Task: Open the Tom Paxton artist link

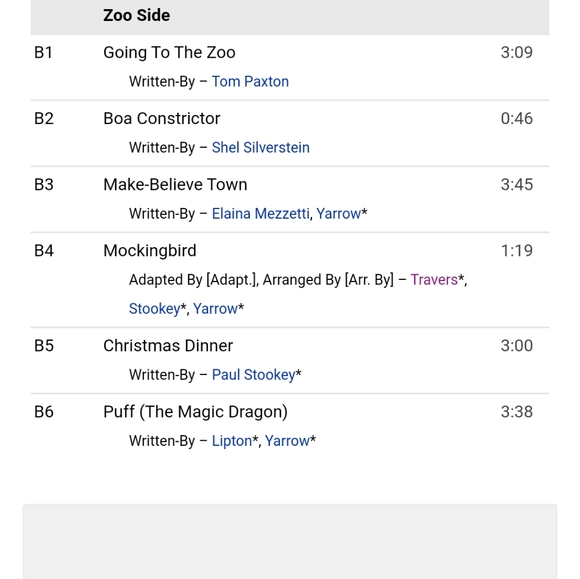Action: [250, 81]
